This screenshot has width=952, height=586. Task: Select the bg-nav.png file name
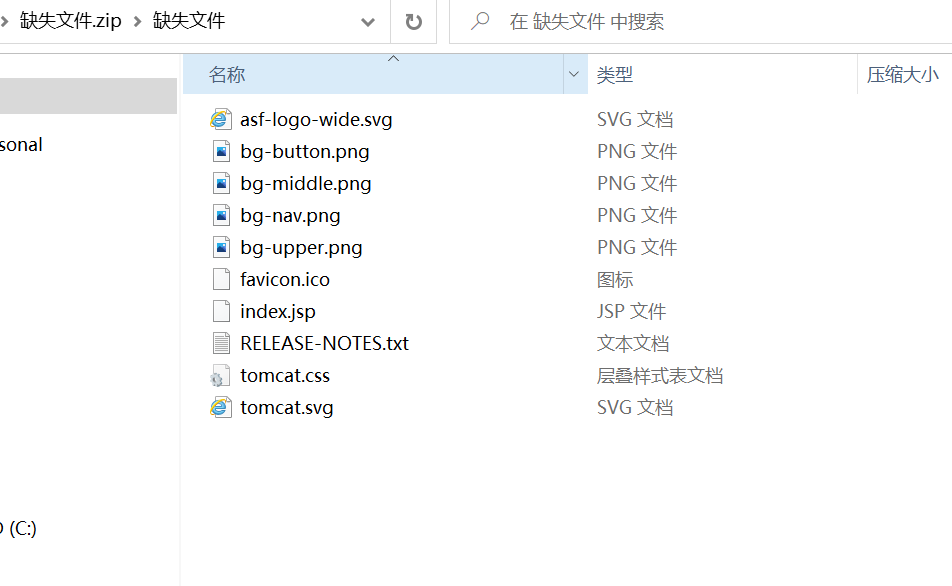point(290,216)
